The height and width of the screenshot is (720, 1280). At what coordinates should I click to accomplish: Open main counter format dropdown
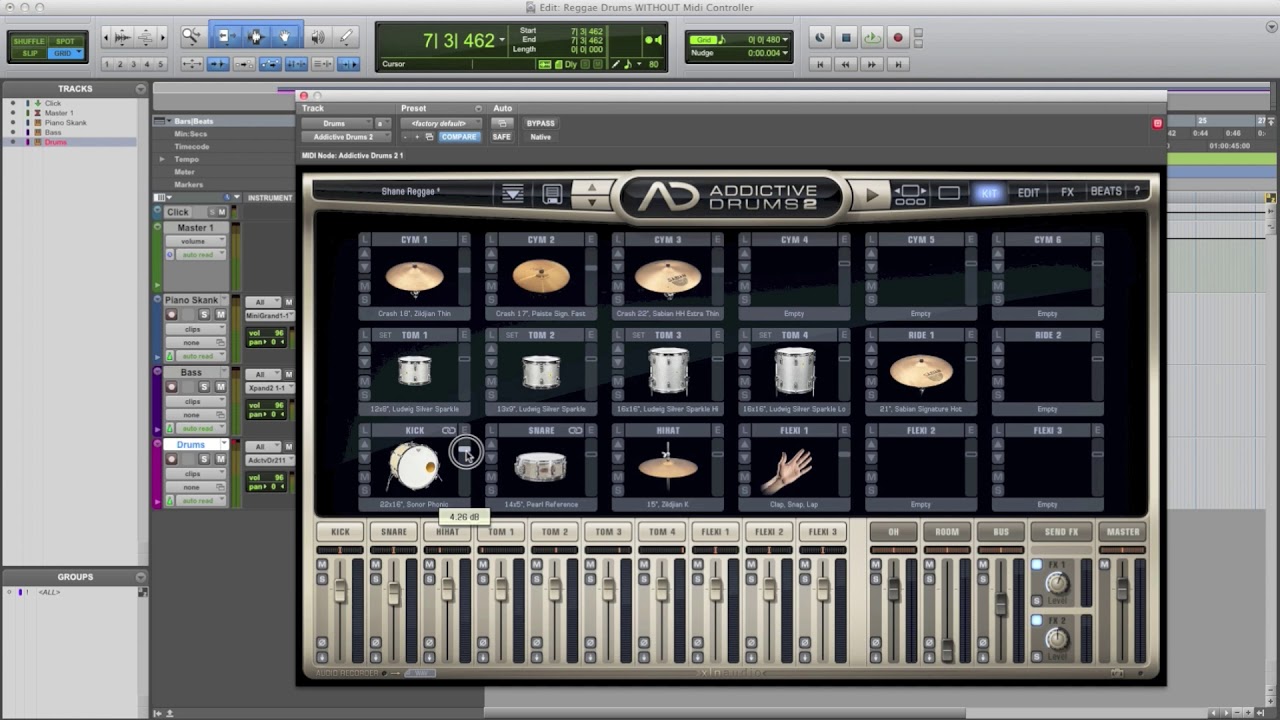[502, 41]
